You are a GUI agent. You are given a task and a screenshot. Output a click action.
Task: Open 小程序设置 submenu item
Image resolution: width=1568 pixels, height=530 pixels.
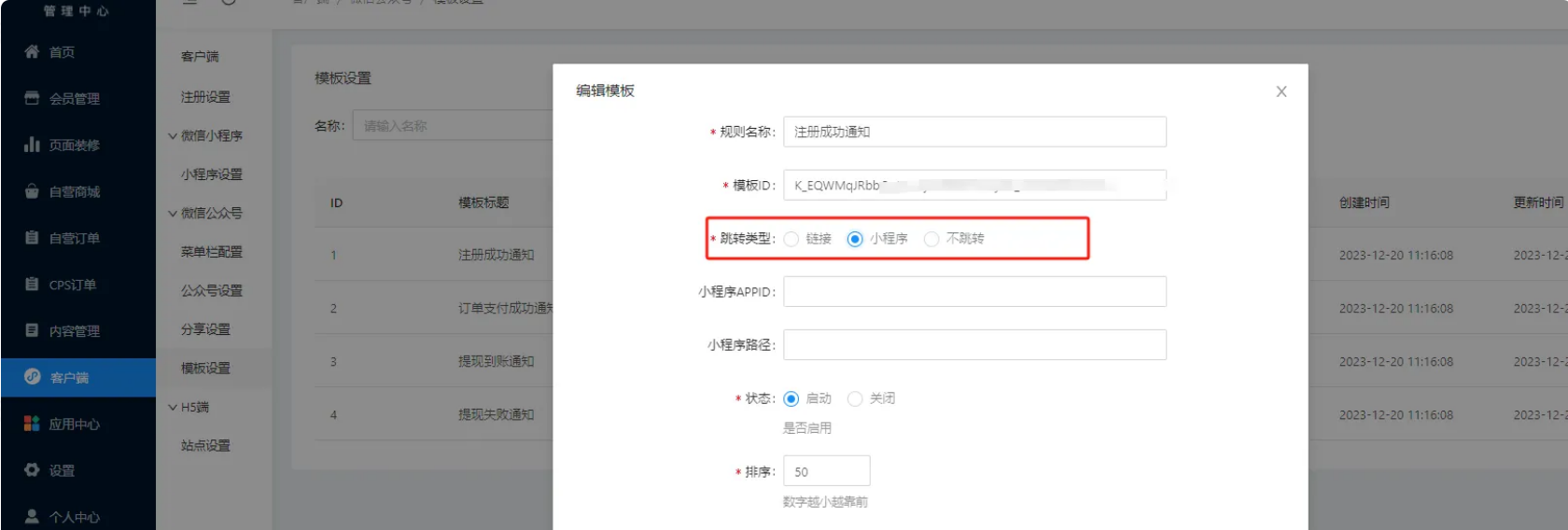[x=212, y=174]
